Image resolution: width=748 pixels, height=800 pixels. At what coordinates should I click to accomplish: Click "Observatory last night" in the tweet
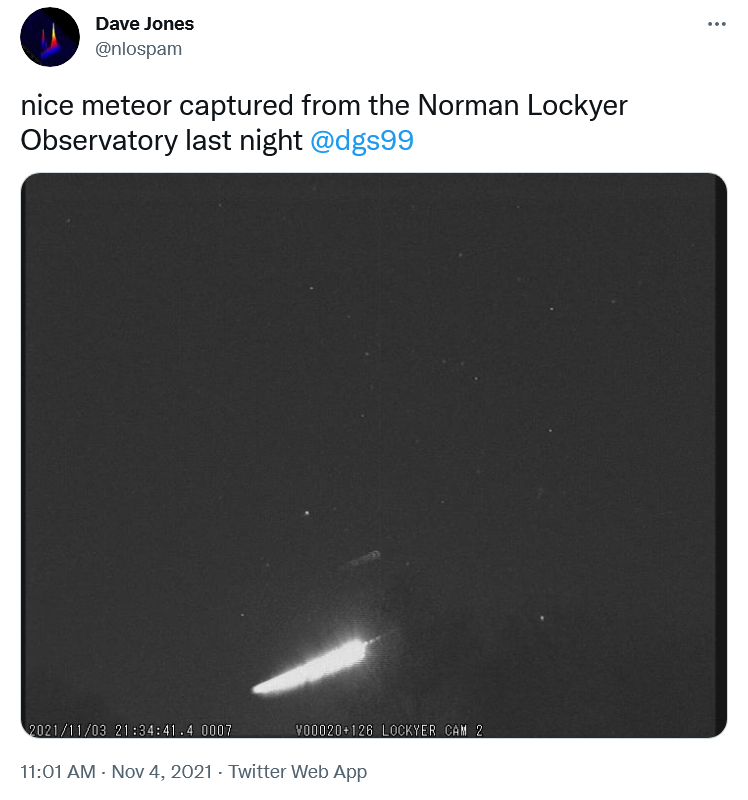(162, 141)
